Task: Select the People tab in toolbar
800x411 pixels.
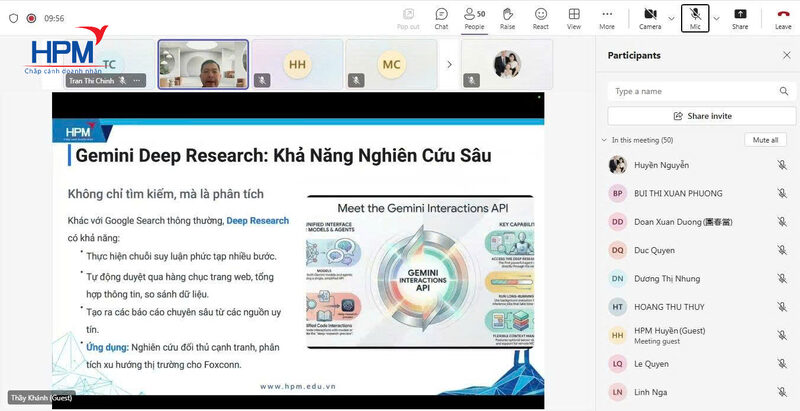Action: click(474, 17)
